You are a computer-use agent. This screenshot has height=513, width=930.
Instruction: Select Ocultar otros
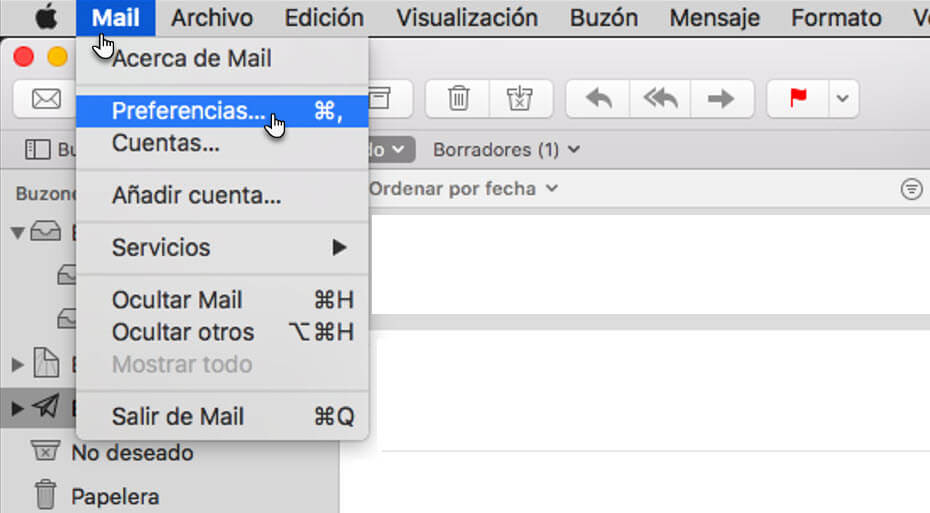tap(222, 332)
